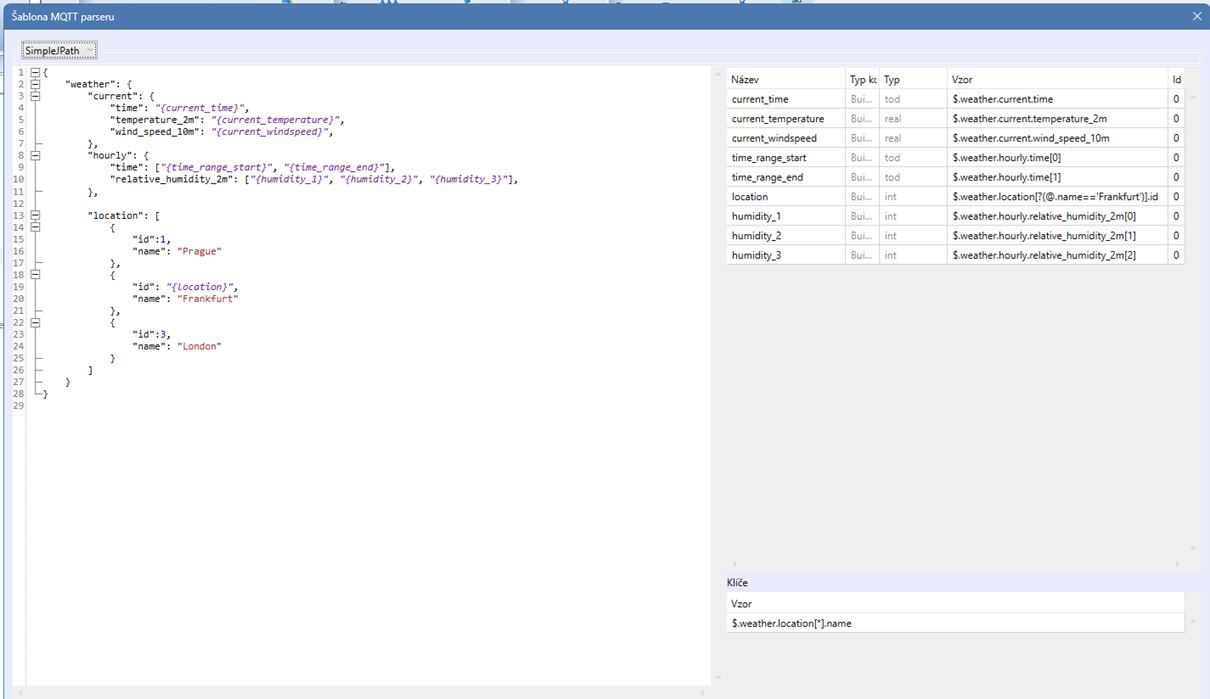The image size is (1210, 699).
Task: Close the Šablona MQTT parseru window
Action: (1196, 16)
